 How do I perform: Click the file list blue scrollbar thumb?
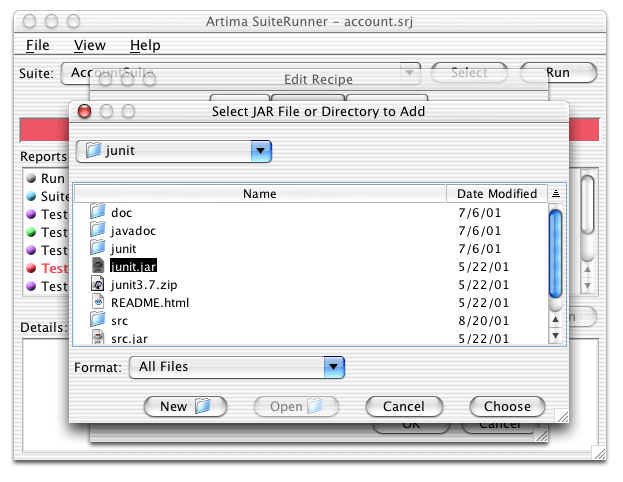[x=555, y=254]
